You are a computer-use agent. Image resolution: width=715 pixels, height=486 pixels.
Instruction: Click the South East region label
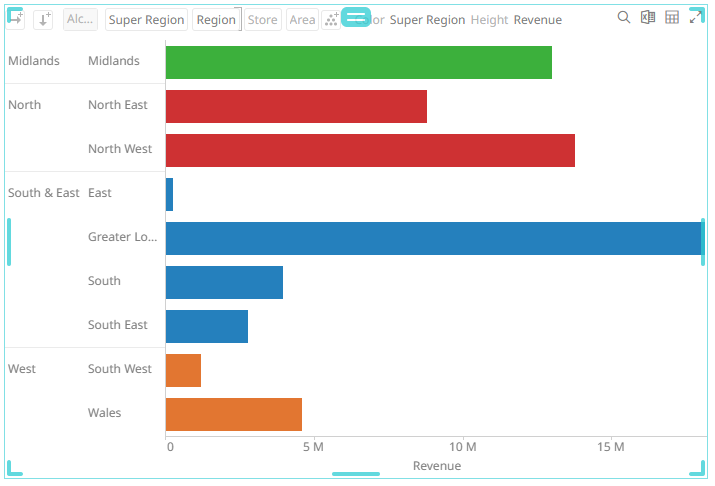point(118,325)
